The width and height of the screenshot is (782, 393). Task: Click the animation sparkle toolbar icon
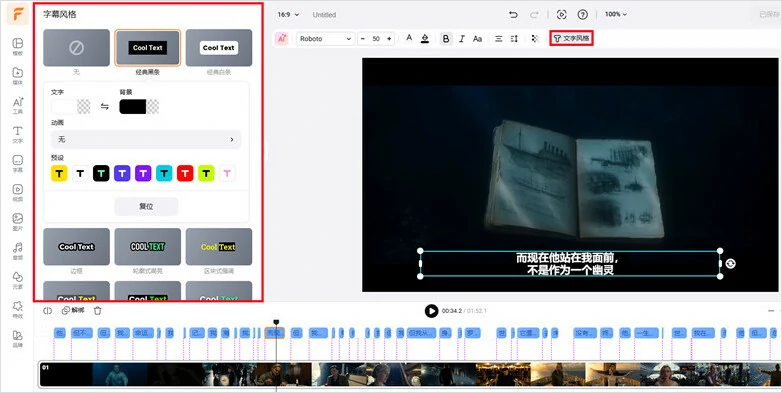click(535, 38)
